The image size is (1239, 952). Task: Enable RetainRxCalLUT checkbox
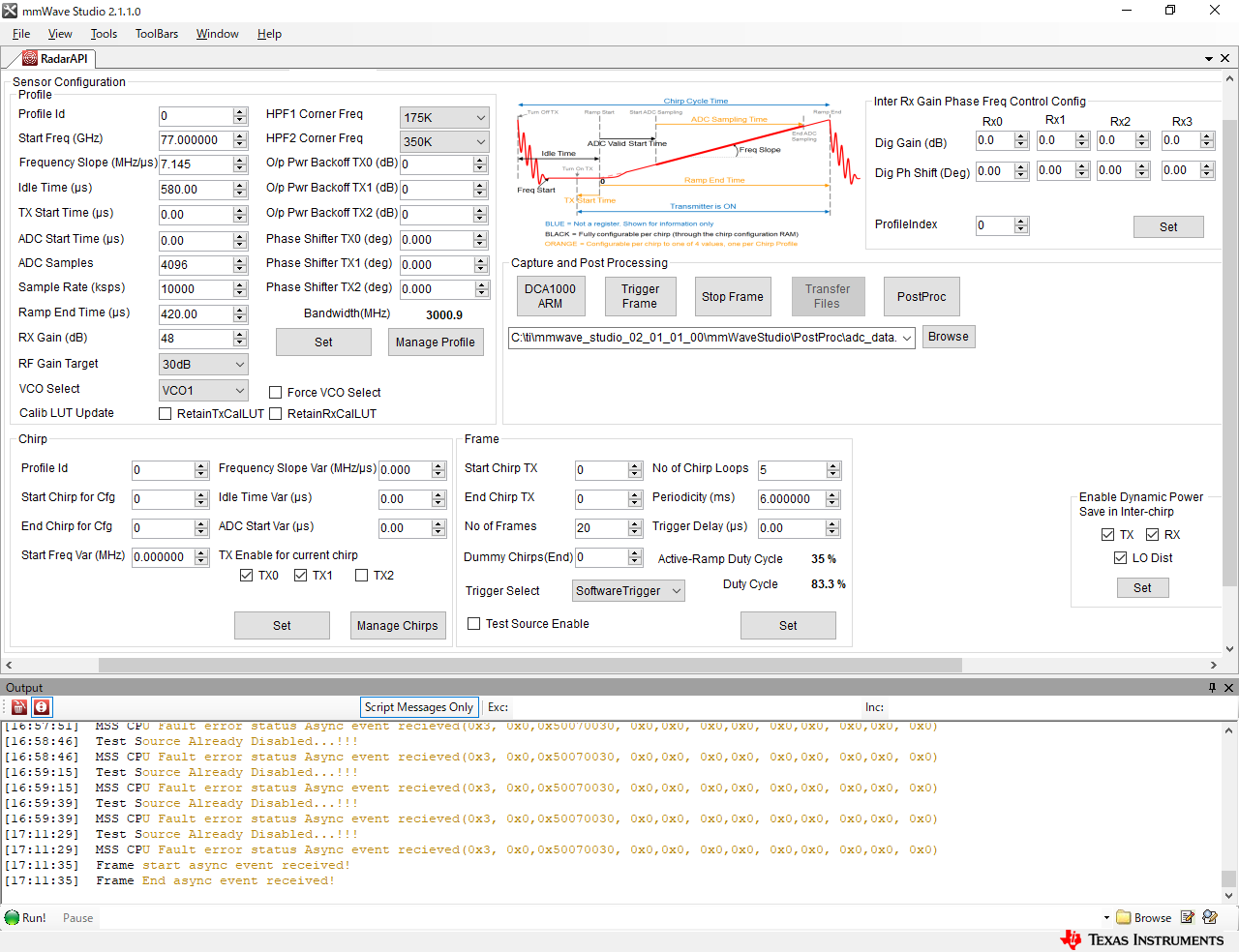[x=275, y=414]
